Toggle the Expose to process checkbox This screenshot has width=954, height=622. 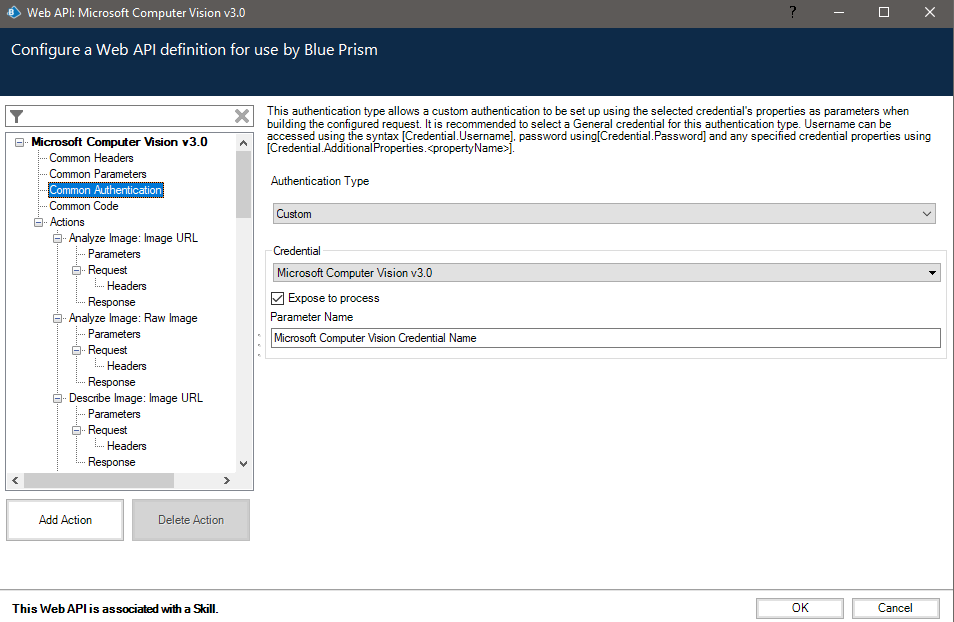coord(278,298)
